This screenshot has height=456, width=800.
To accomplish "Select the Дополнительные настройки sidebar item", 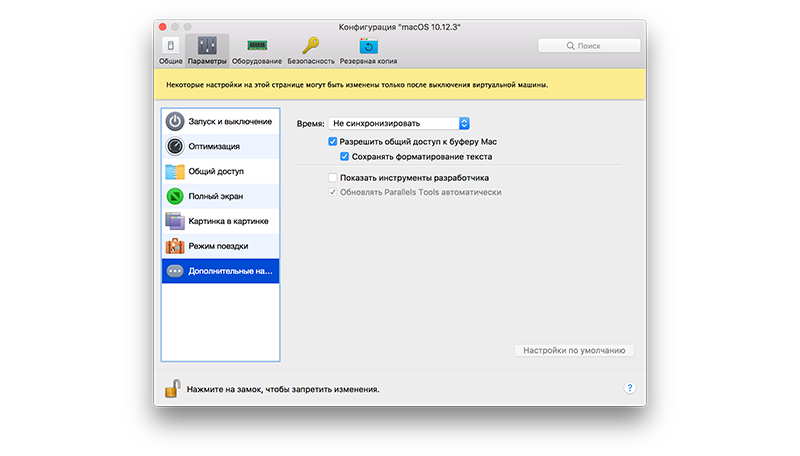I will (220, 271).
